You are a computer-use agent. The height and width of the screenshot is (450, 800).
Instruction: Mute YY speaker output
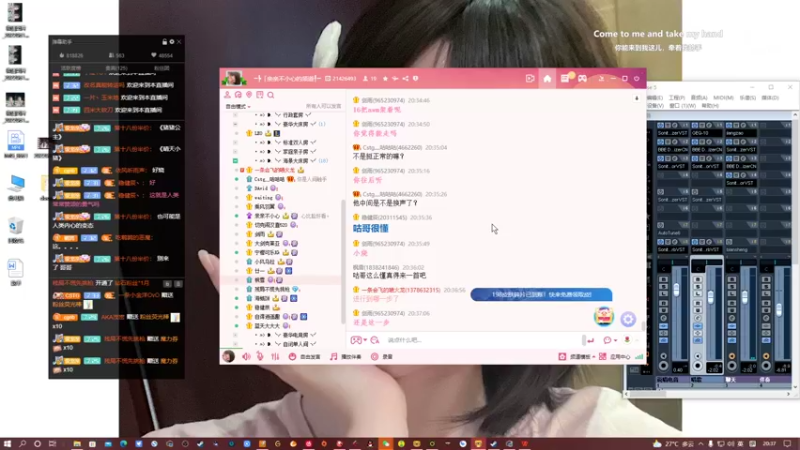coord(246,357)
